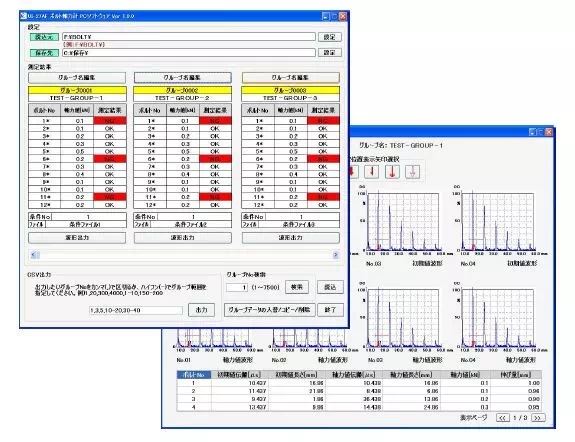The width and height of the screenshot is (575, 442).
Task: Go to previous page with << button
Action: (x=502, y=417)
